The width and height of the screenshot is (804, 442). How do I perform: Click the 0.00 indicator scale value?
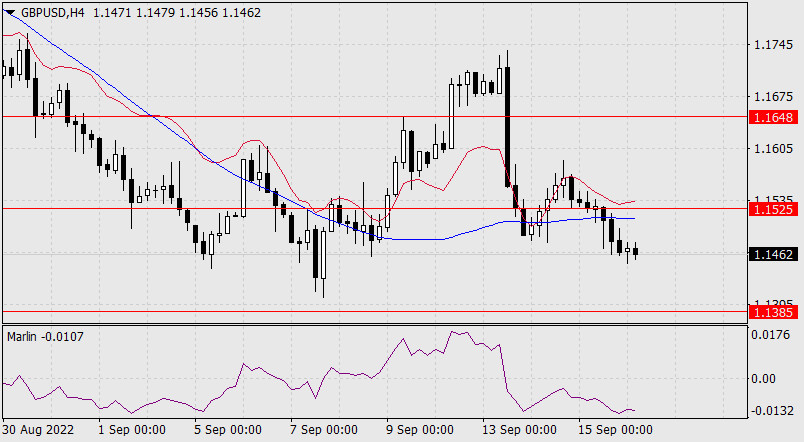pyautogui.click(x=765, y=379)
